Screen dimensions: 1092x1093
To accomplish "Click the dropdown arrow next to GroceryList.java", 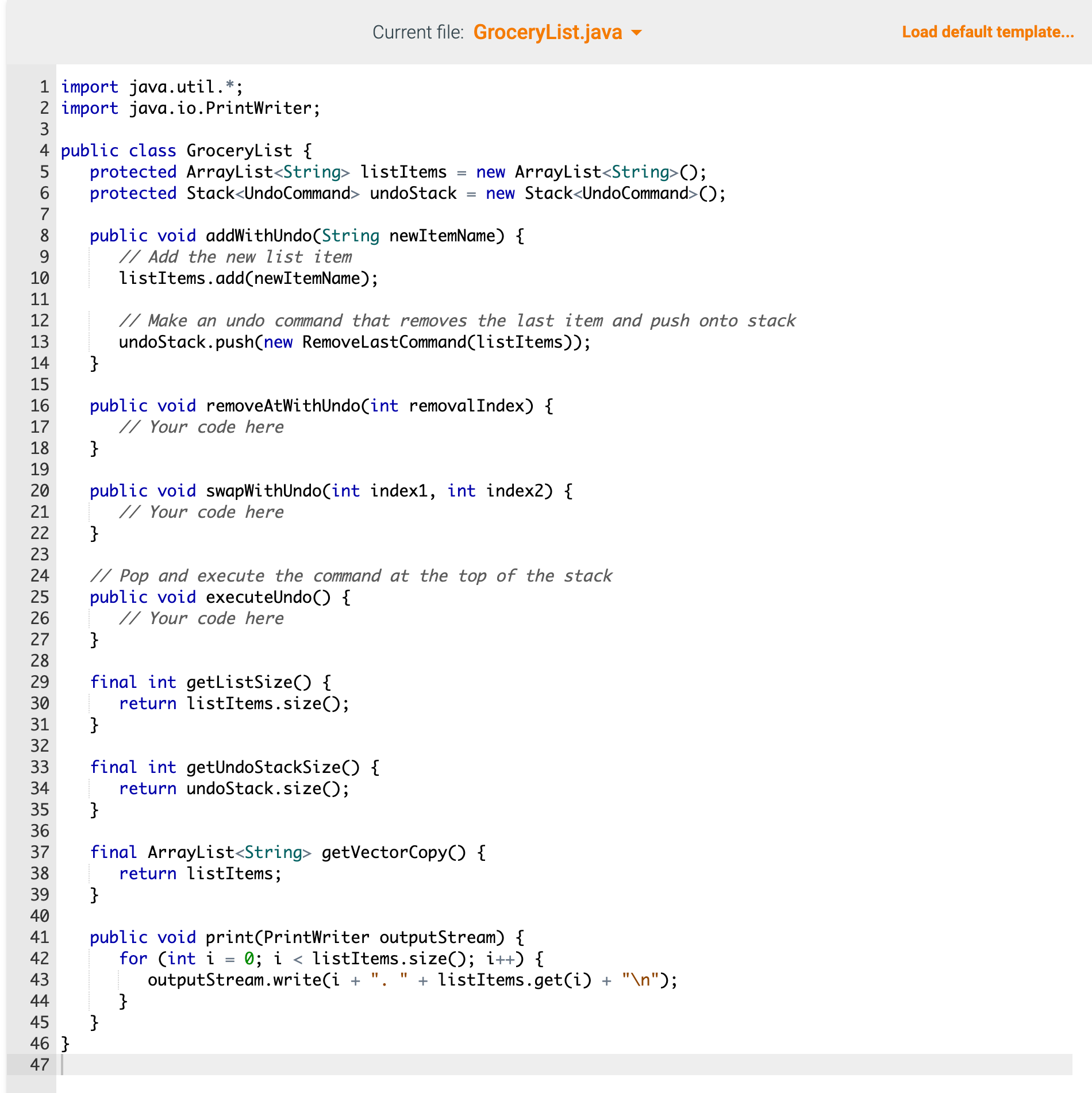I will coord(636,33).
